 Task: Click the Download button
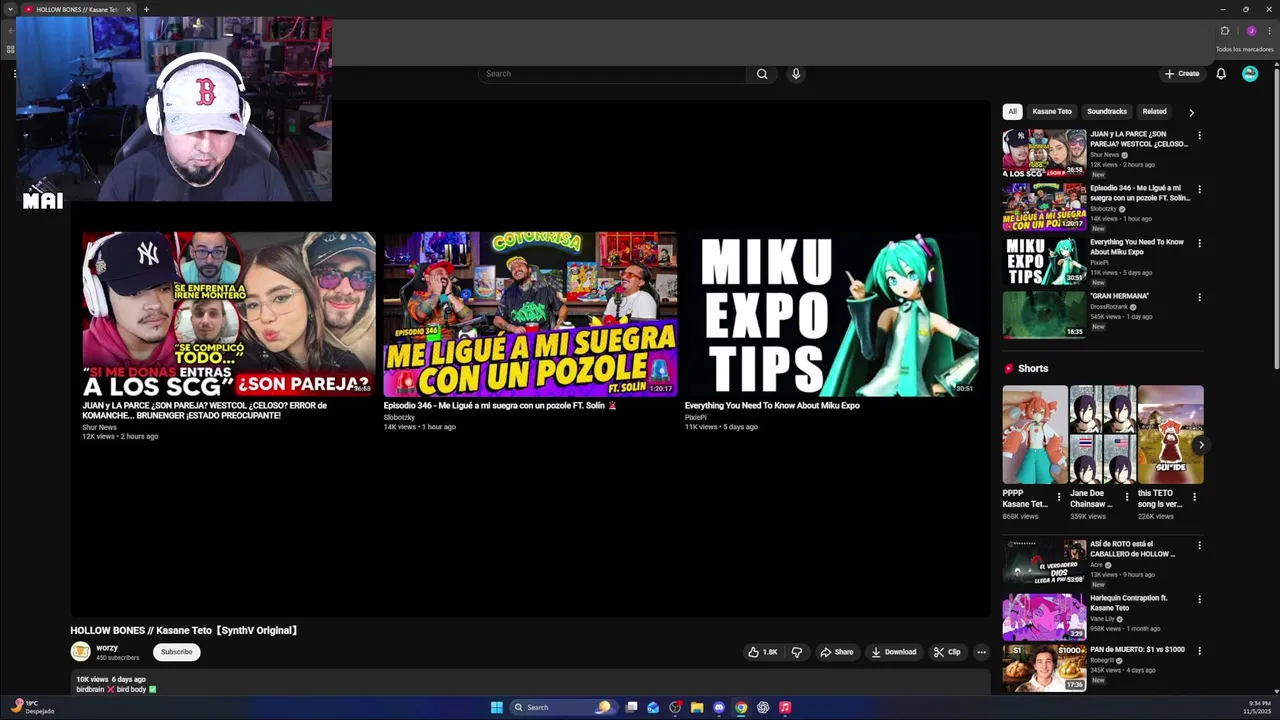(894, 652)
